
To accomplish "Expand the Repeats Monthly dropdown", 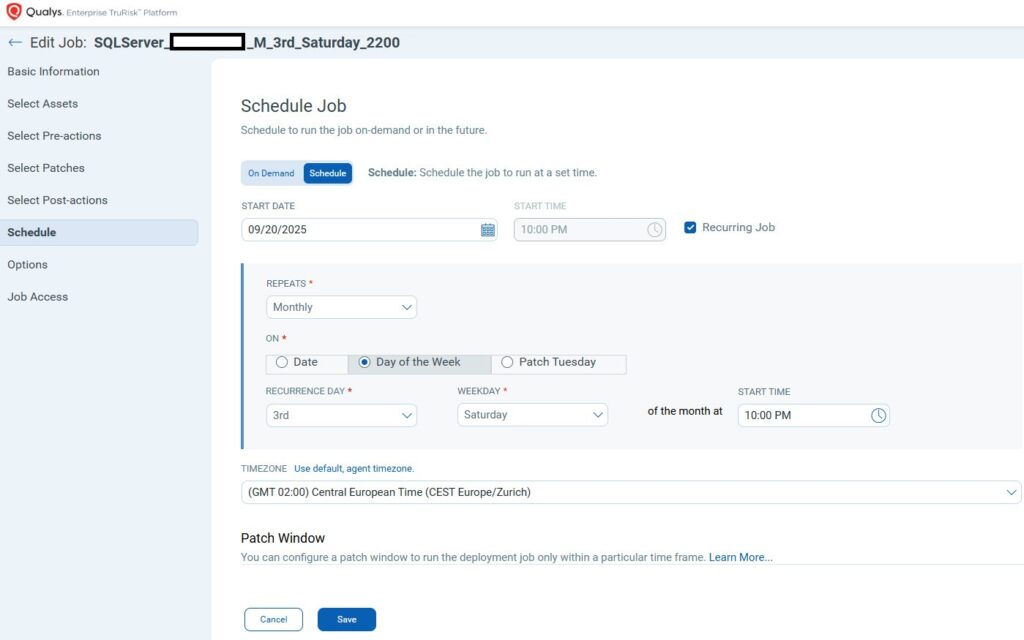I will [x=341, y=307].
